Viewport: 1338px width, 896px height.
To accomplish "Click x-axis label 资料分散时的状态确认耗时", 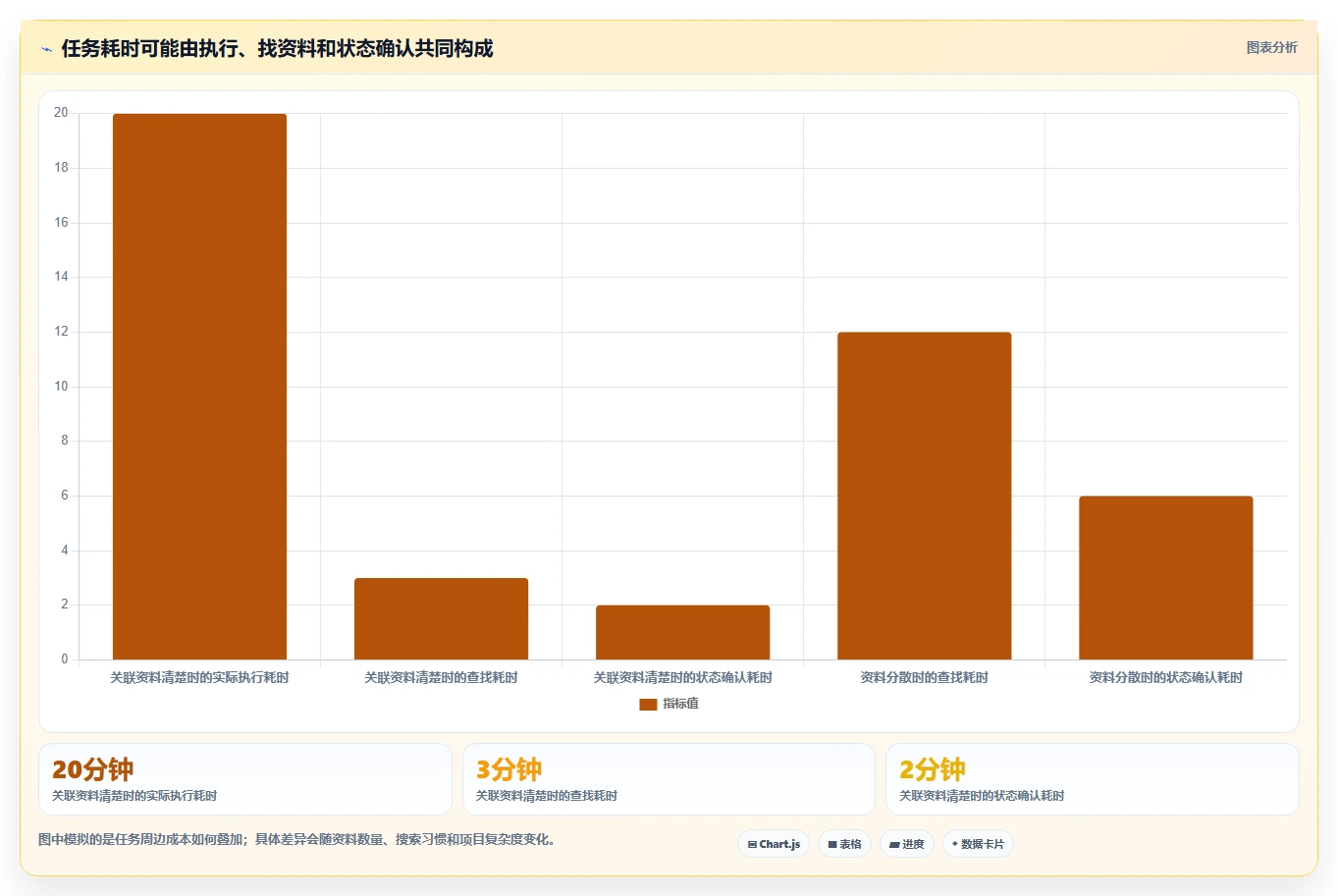I will pyautogui.click(x=1165, y=678).
